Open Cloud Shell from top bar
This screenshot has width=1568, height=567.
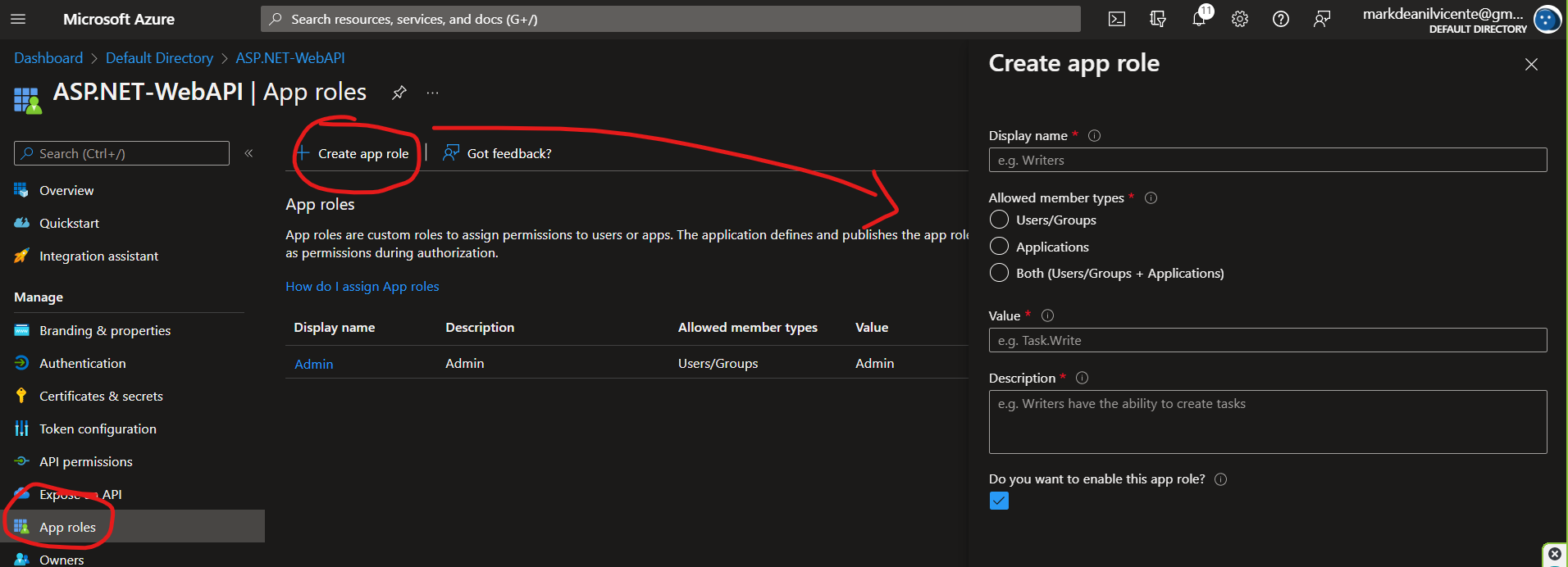[x=1117, y=19]
